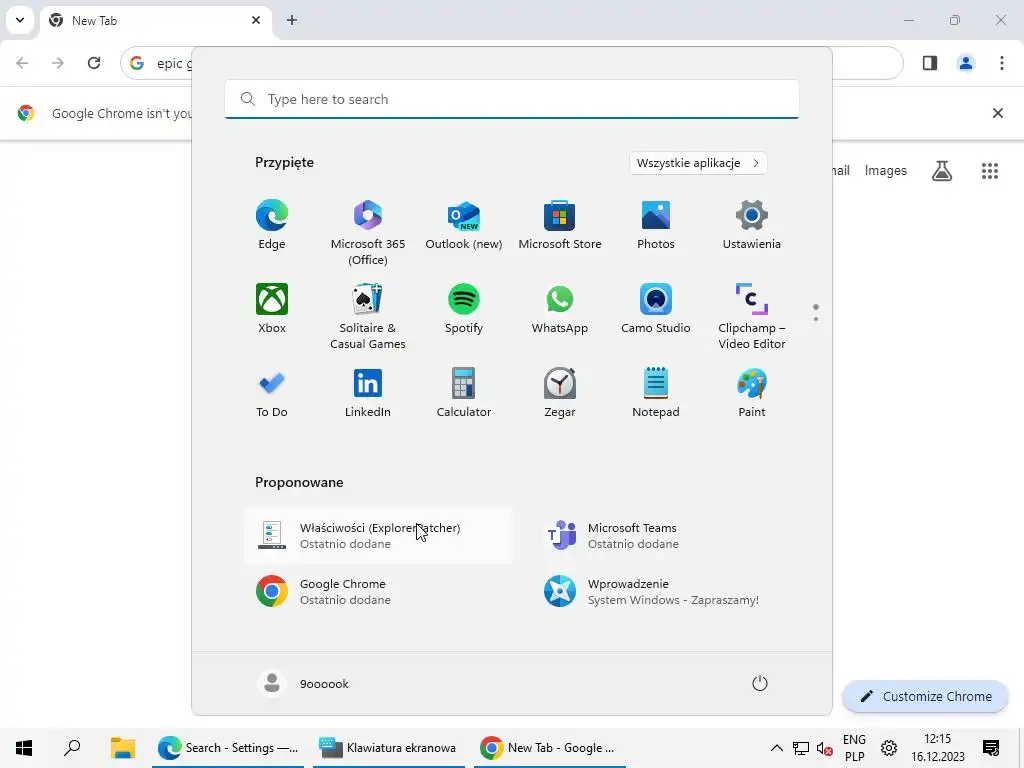Viewport: 1024px width, 768px height.
Task: Click the muted volume tray icon
Action: pyautogui.click(x=824, y=748)
